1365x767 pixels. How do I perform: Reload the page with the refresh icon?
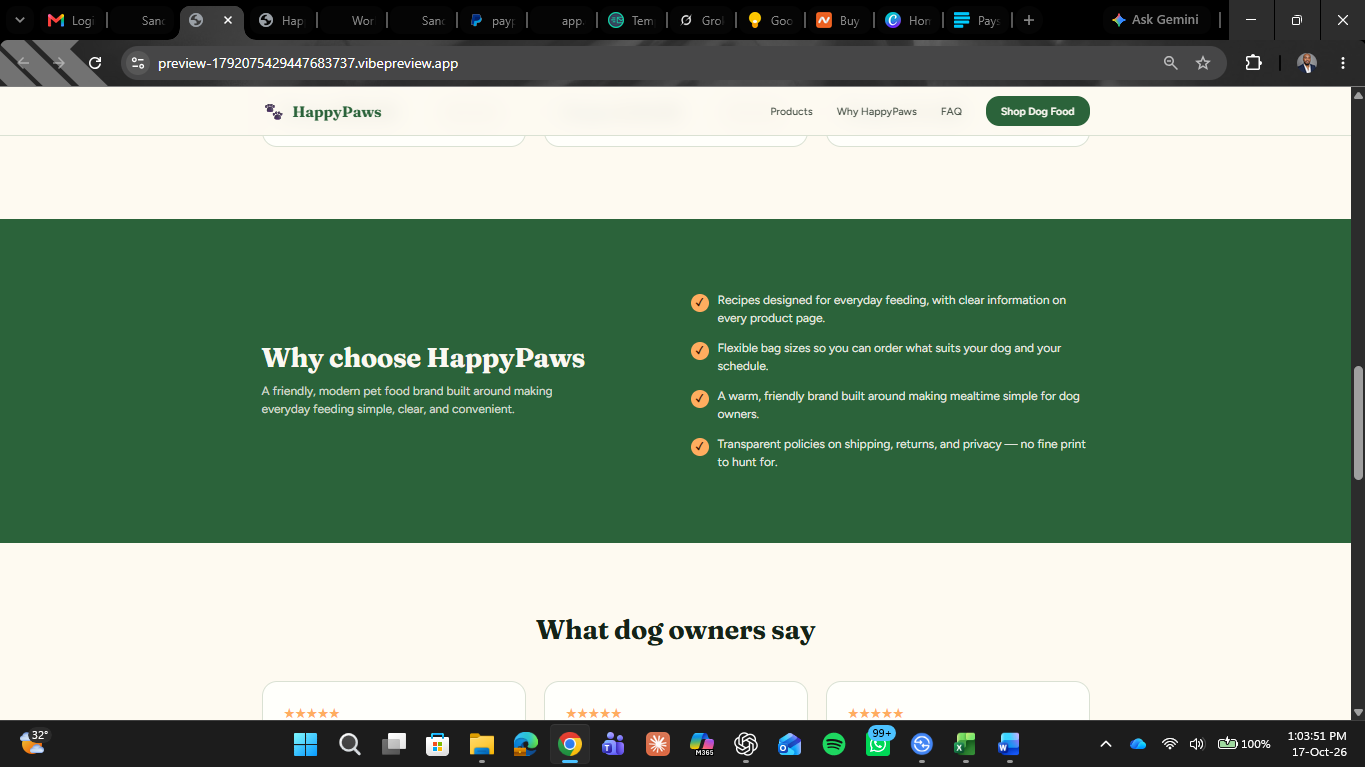click(95, 63)
